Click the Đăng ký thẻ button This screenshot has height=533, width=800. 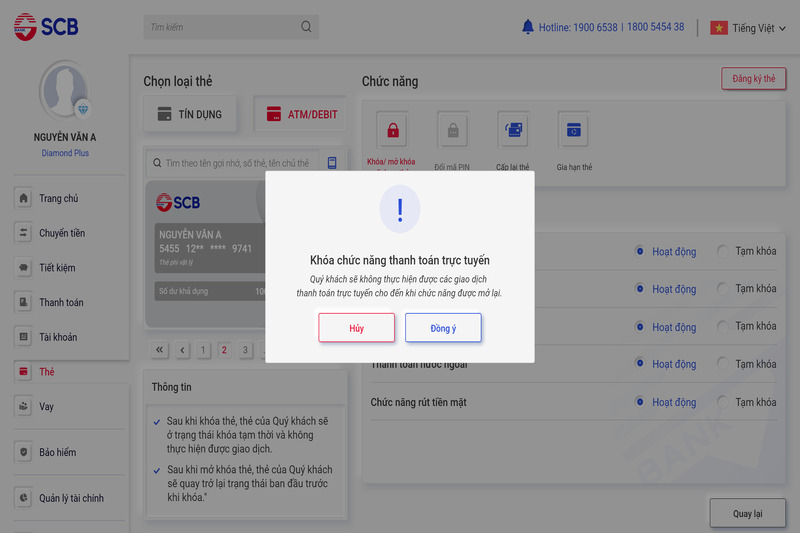click(x=754, y=79)
